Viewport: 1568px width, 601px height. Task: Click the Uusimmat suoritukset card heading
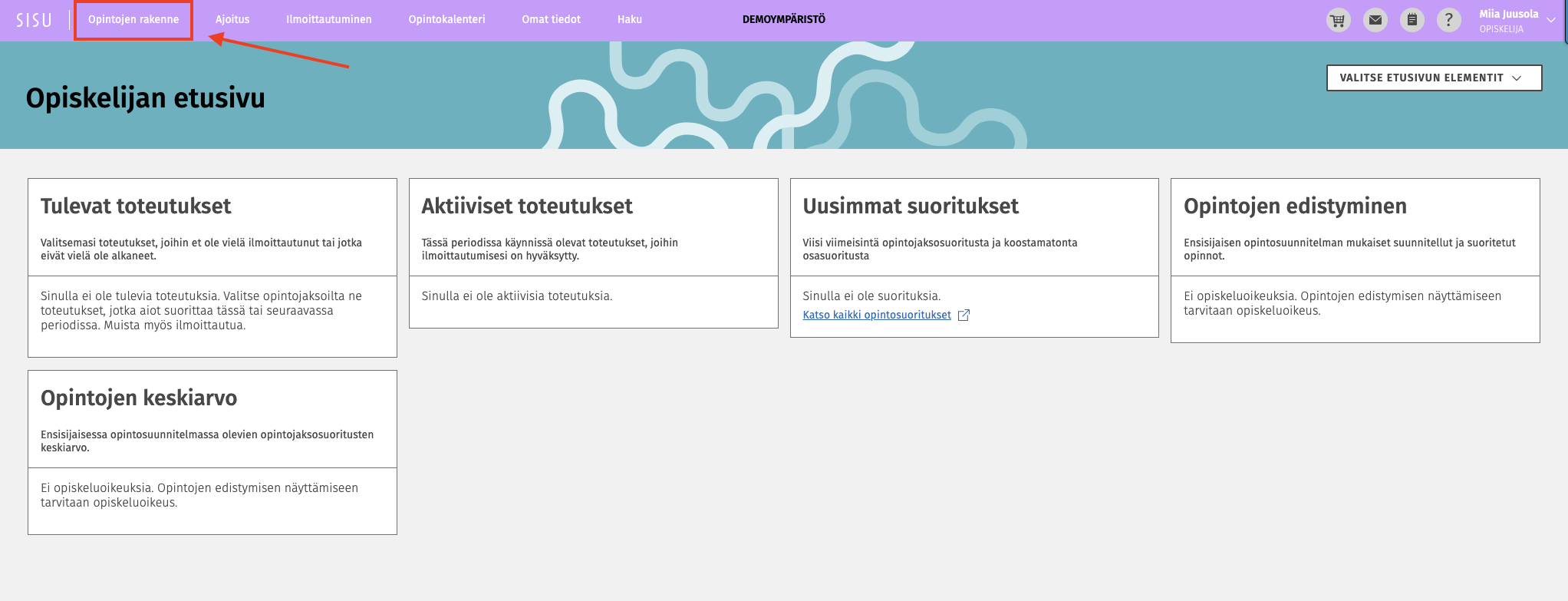[x=911, y=206]
